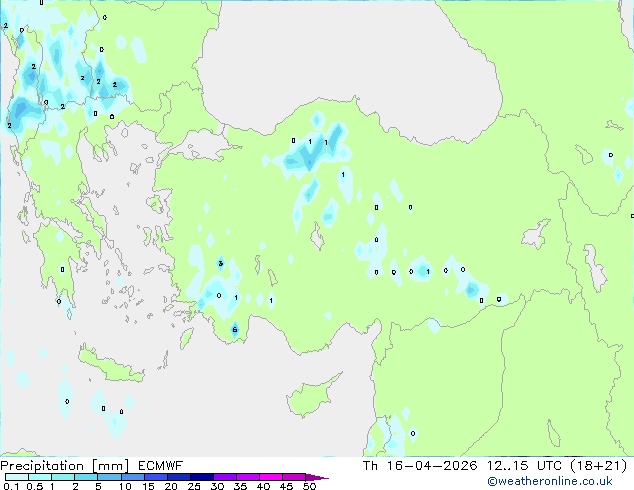Click the 30 to 35 mm purple swatch

pos(225,477)
